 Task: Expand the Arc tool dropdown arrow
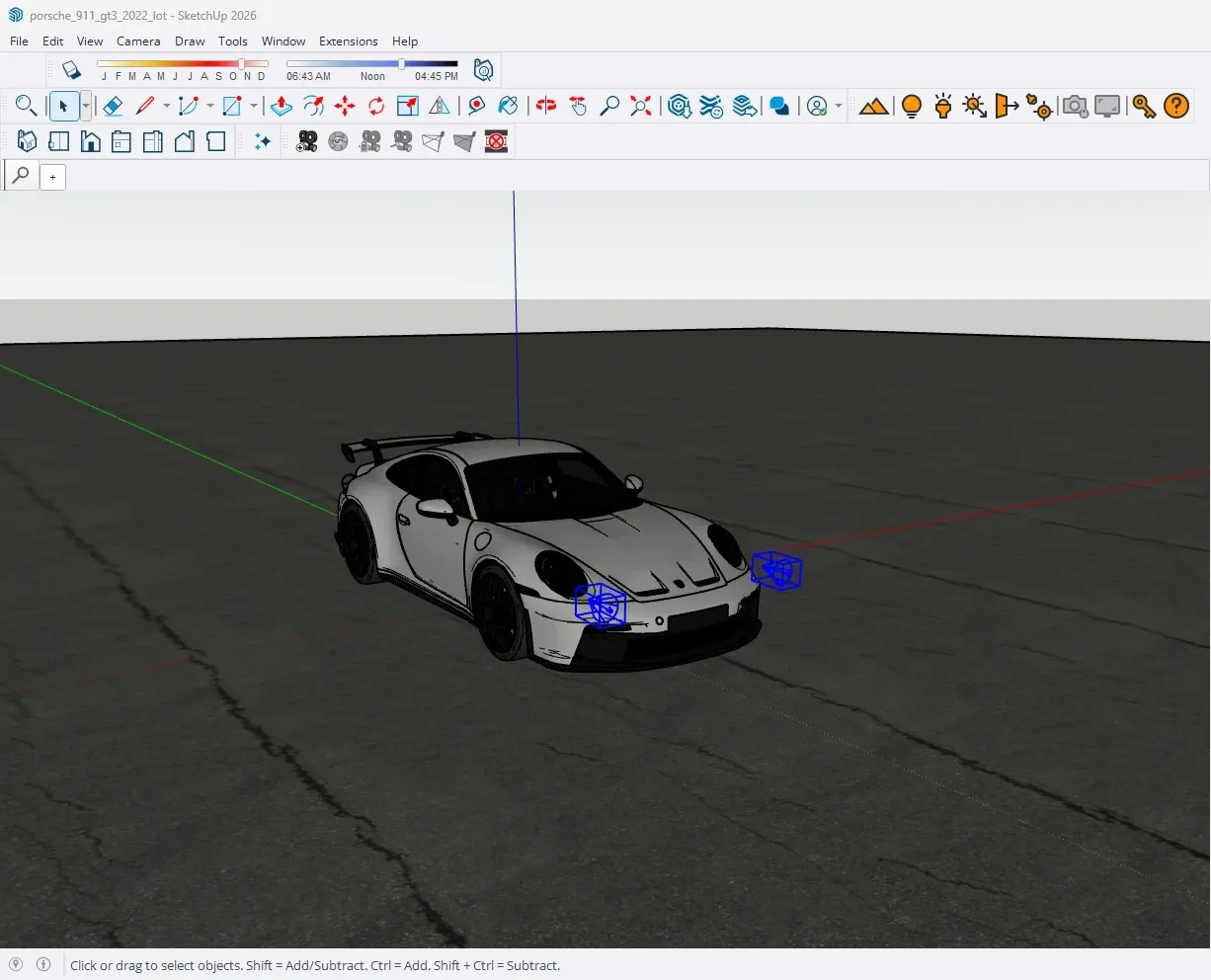(210, 106)
